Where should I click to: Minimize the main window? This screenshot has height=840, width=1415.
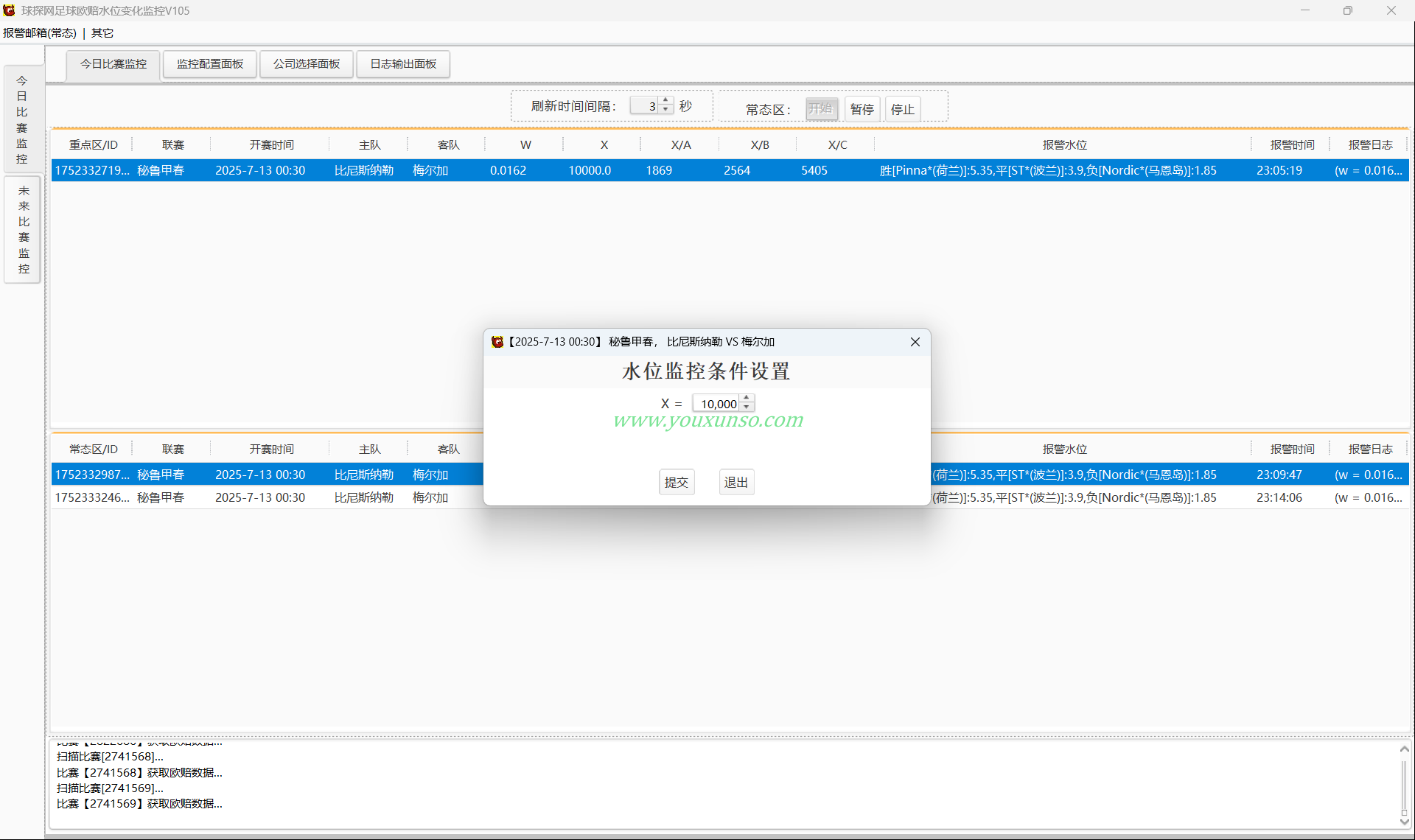pos(1305,10)
